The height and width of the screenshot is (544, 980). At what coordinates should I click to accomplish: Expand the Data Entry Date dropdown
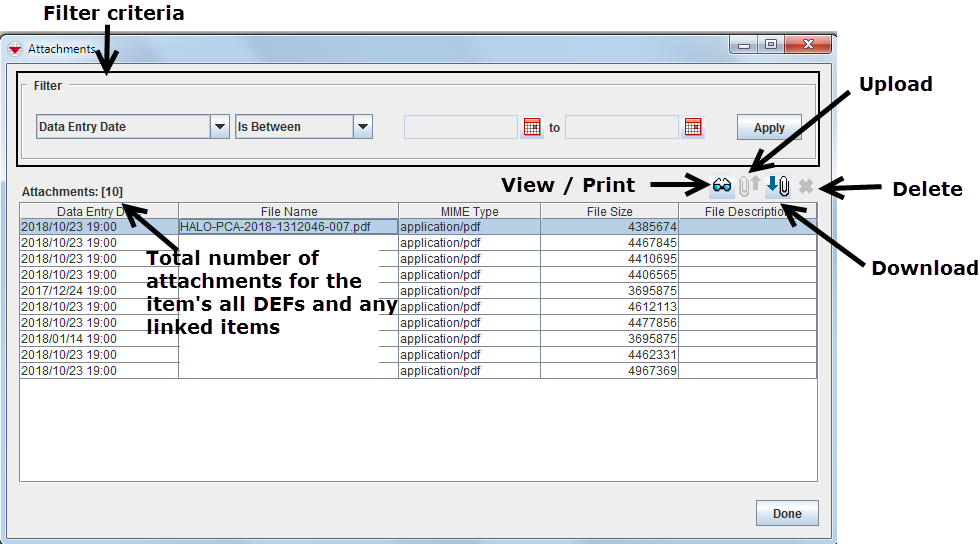pos(220,127)
